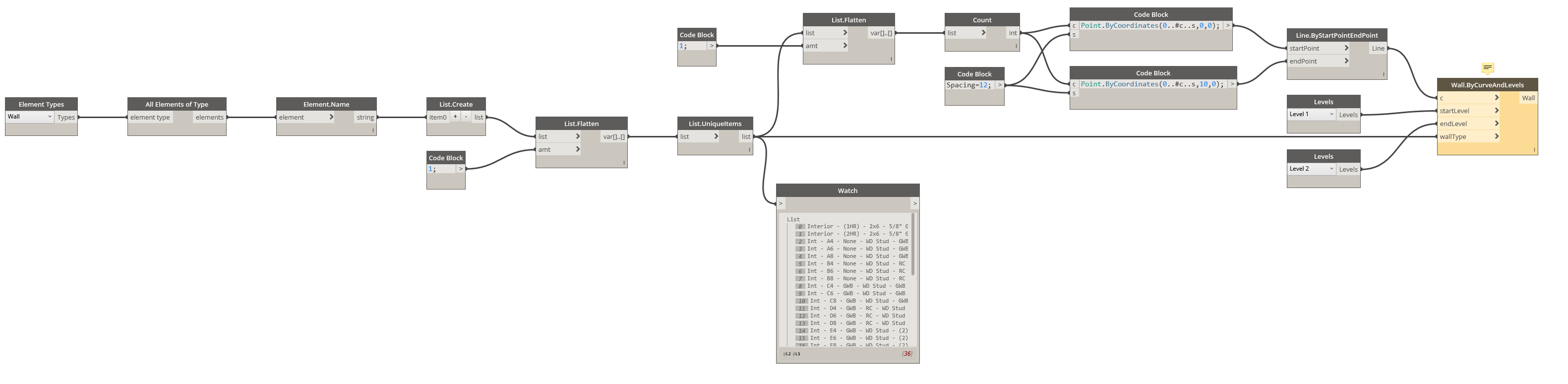Click the Types output port
Viewport: 1568px width, 384px height.
(x=66, y=118)
